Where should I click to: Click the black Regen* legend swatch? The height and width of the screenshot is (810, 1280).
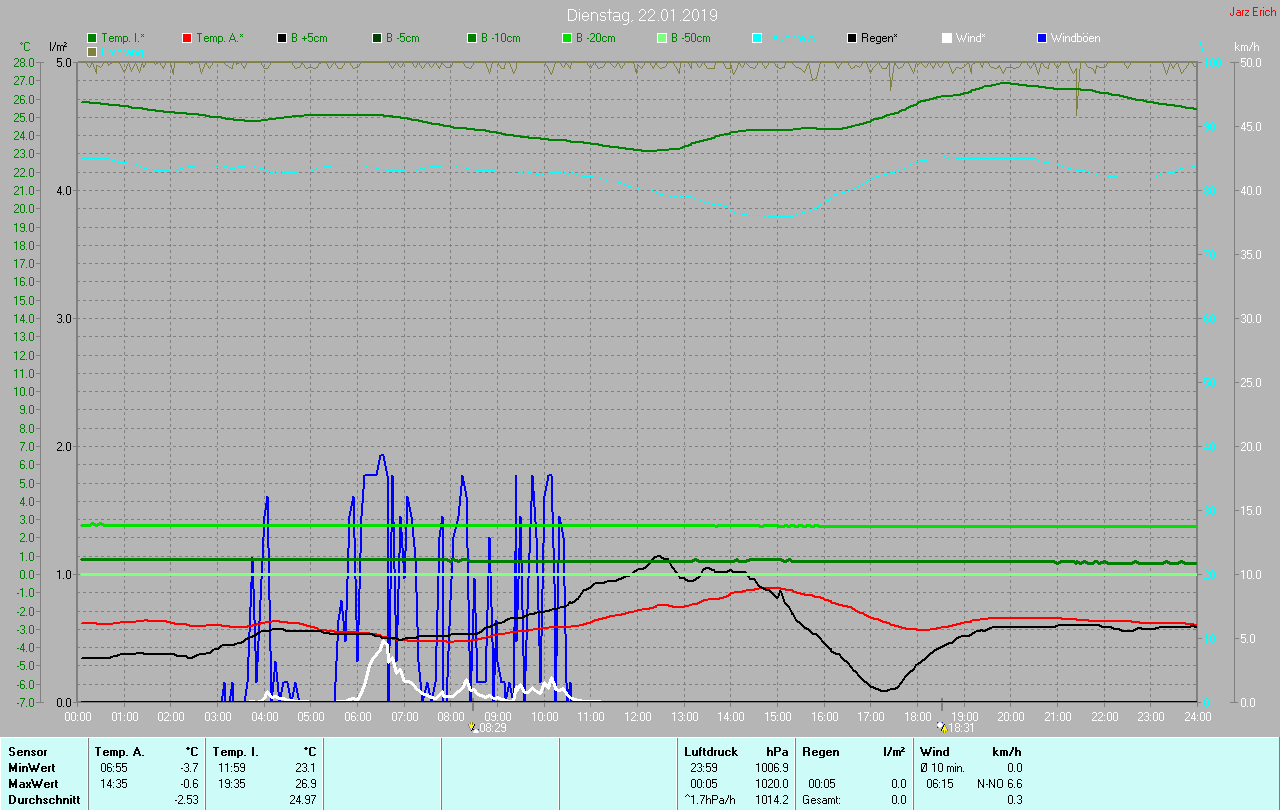(x=852, y=38)
